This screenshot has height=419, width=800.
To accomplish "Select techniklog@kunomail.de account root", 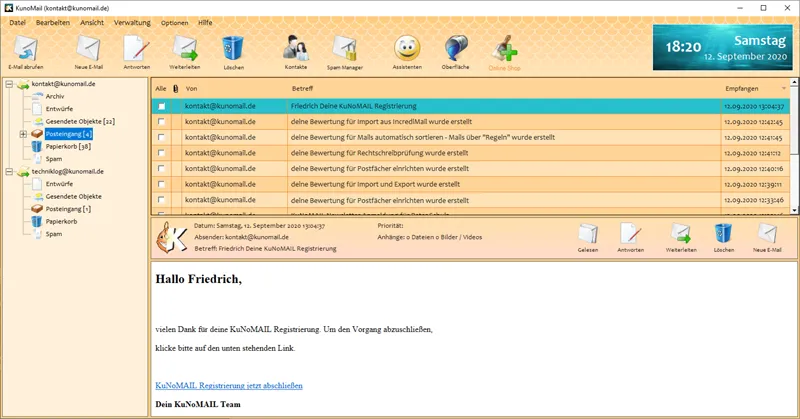I will 67,171.
